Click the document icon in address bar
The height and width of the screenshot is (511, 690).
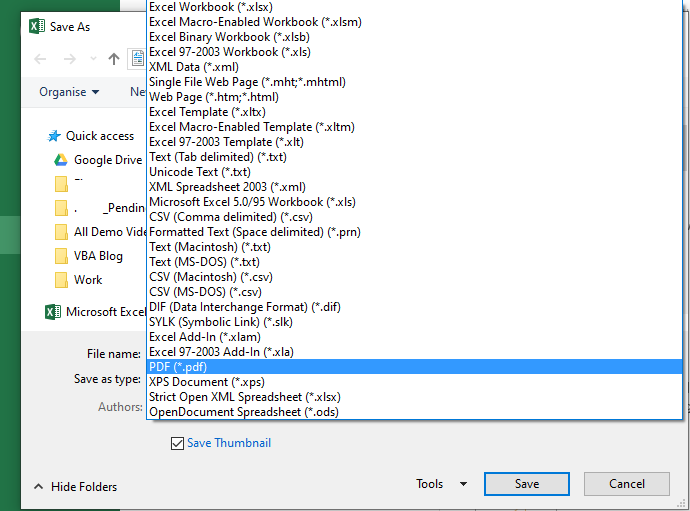pos(138,58)
